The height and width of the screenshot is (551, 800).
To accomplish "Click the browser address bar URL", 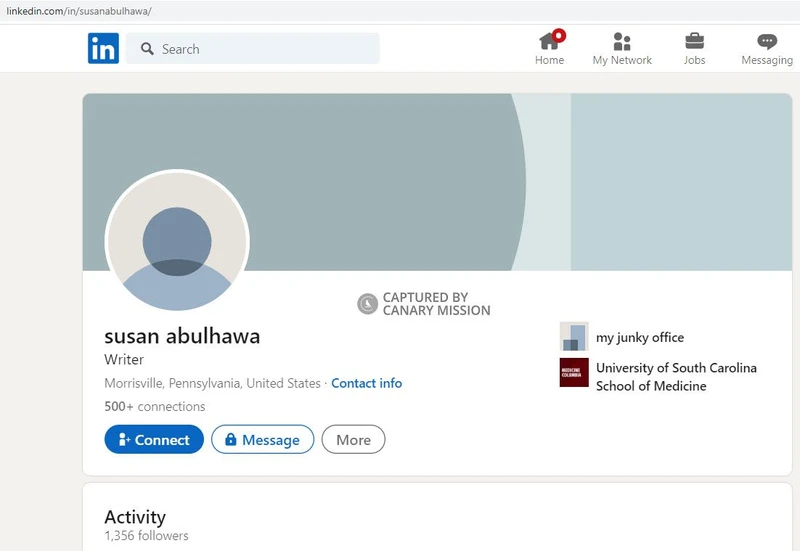I will click(x=79, y=11).
